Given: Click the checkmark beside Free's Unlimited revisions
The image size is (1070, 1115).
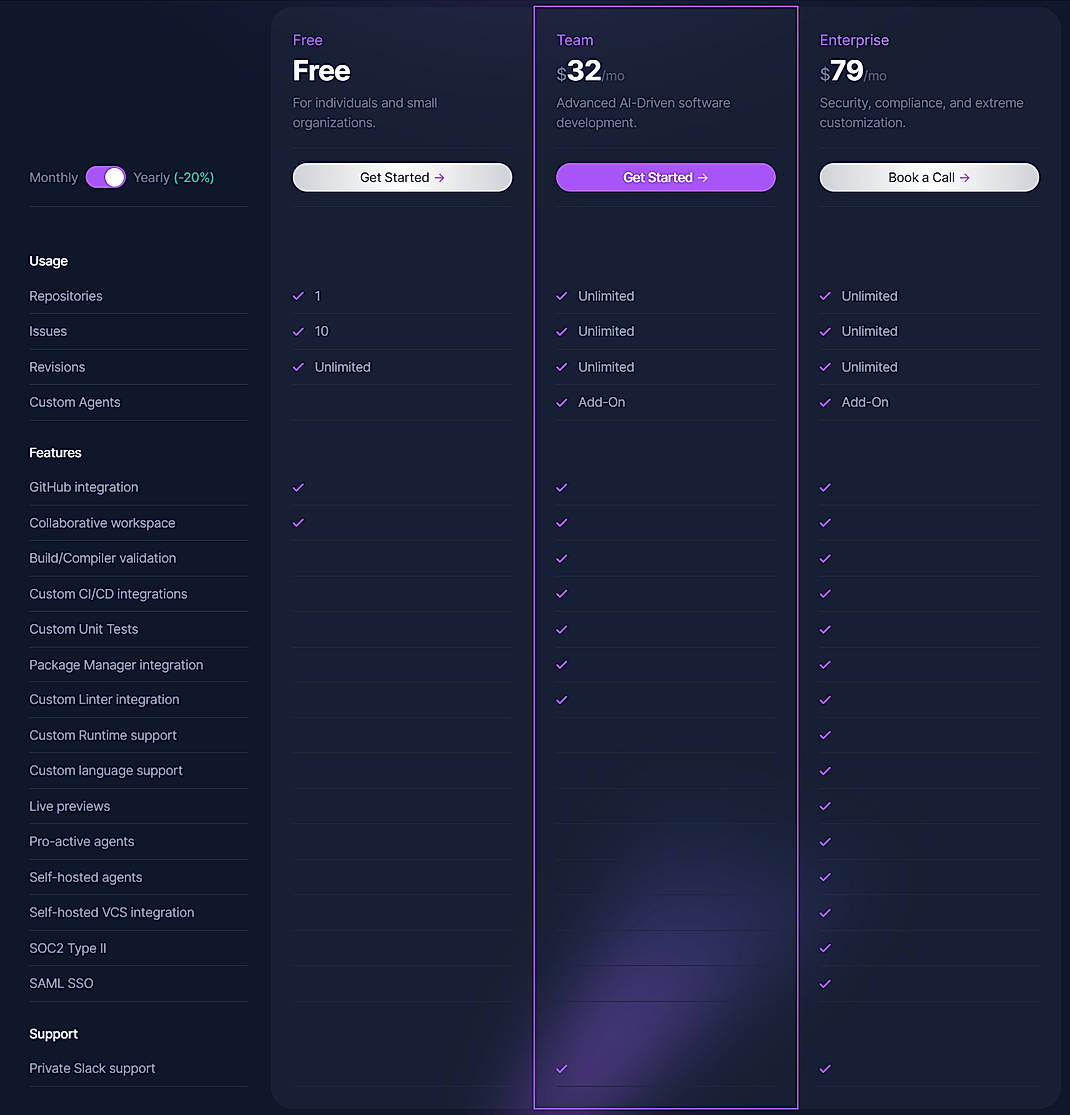Looking at the screenshot, I should point(298,367).
